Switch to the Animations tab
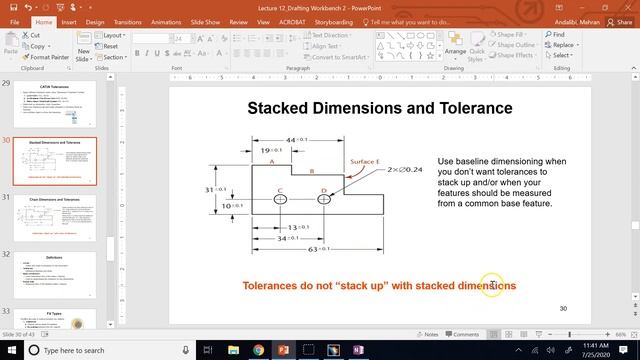Screen dimensions: 640x360 [166, 22]
